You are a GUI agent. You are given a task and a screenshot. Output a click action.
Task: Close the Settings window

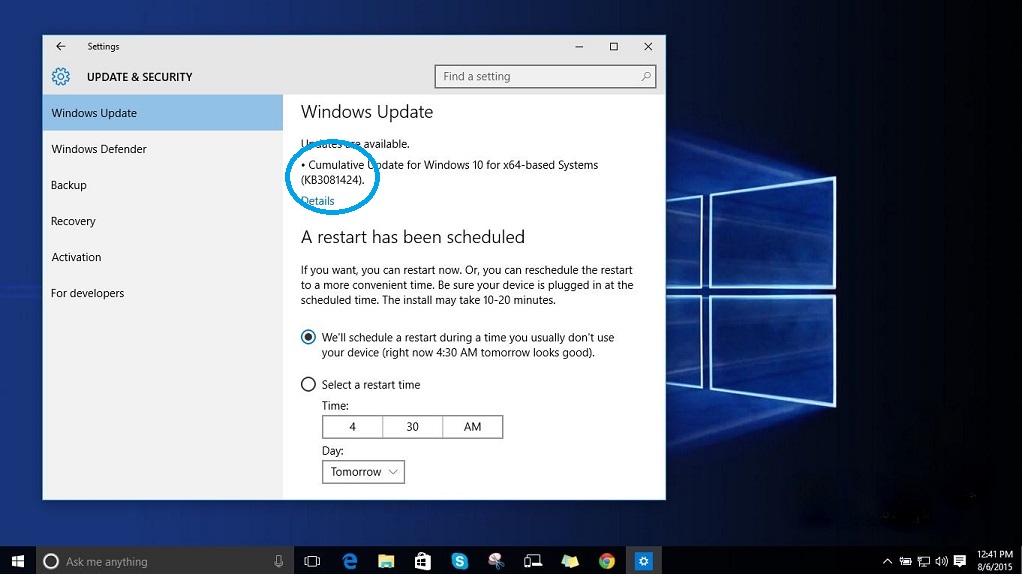click(648, 46)
